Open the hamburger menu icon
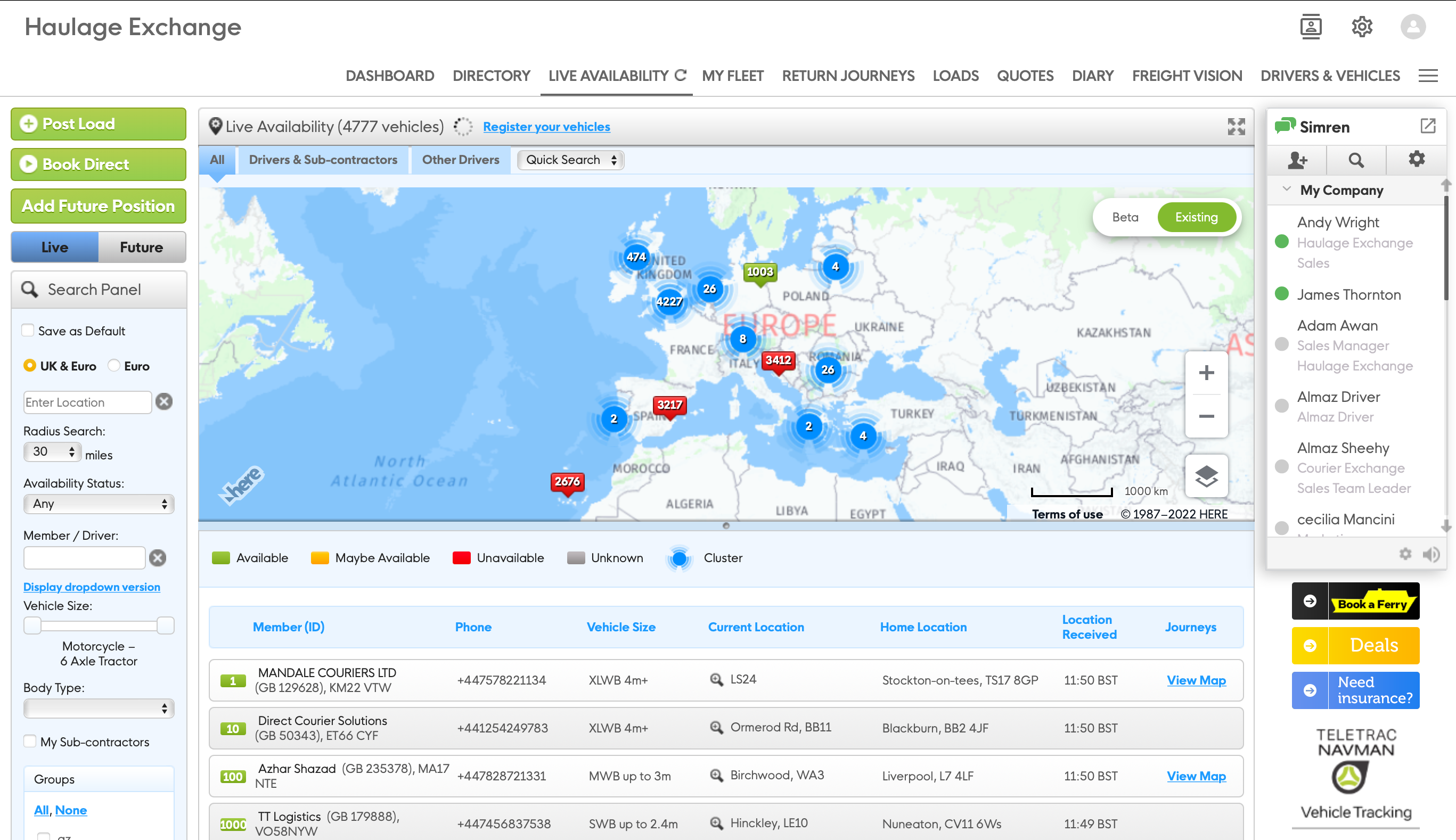Image resolution: width=1456 pixels, height=840 pixels. pos(1428,76)
